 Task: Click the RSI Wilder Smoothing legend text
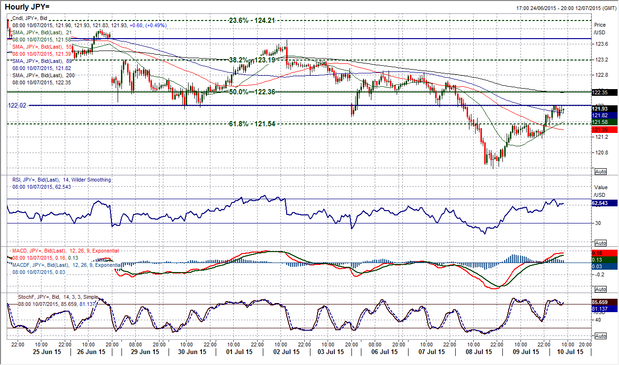(x=62, y=180)
